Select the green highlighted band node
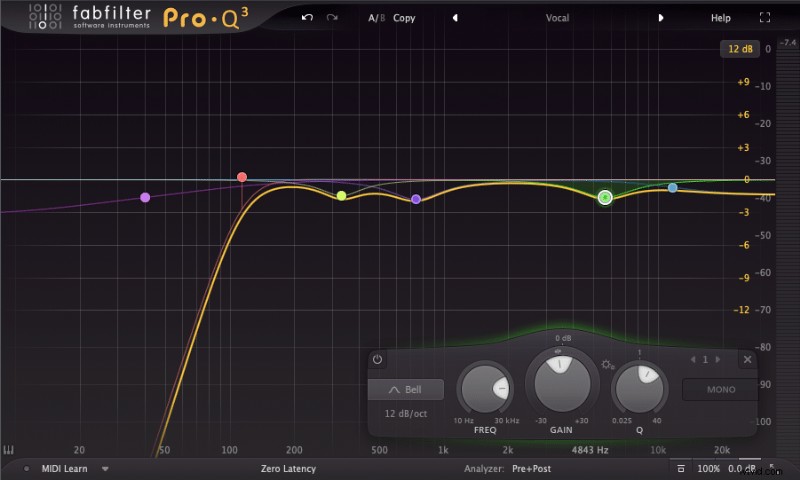 click(x=605, y=197)
